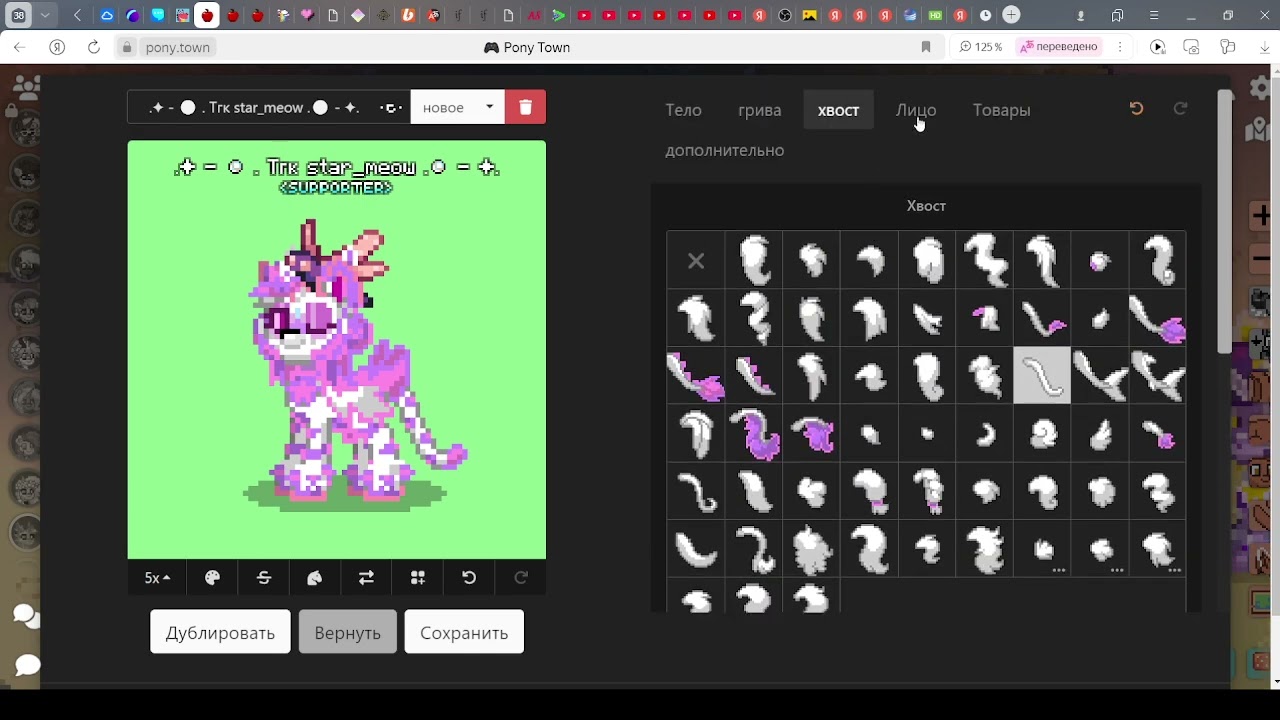Open the color palette tool under the preview
Viewport: 1280px width, 720px height.
tap(212, 578)
